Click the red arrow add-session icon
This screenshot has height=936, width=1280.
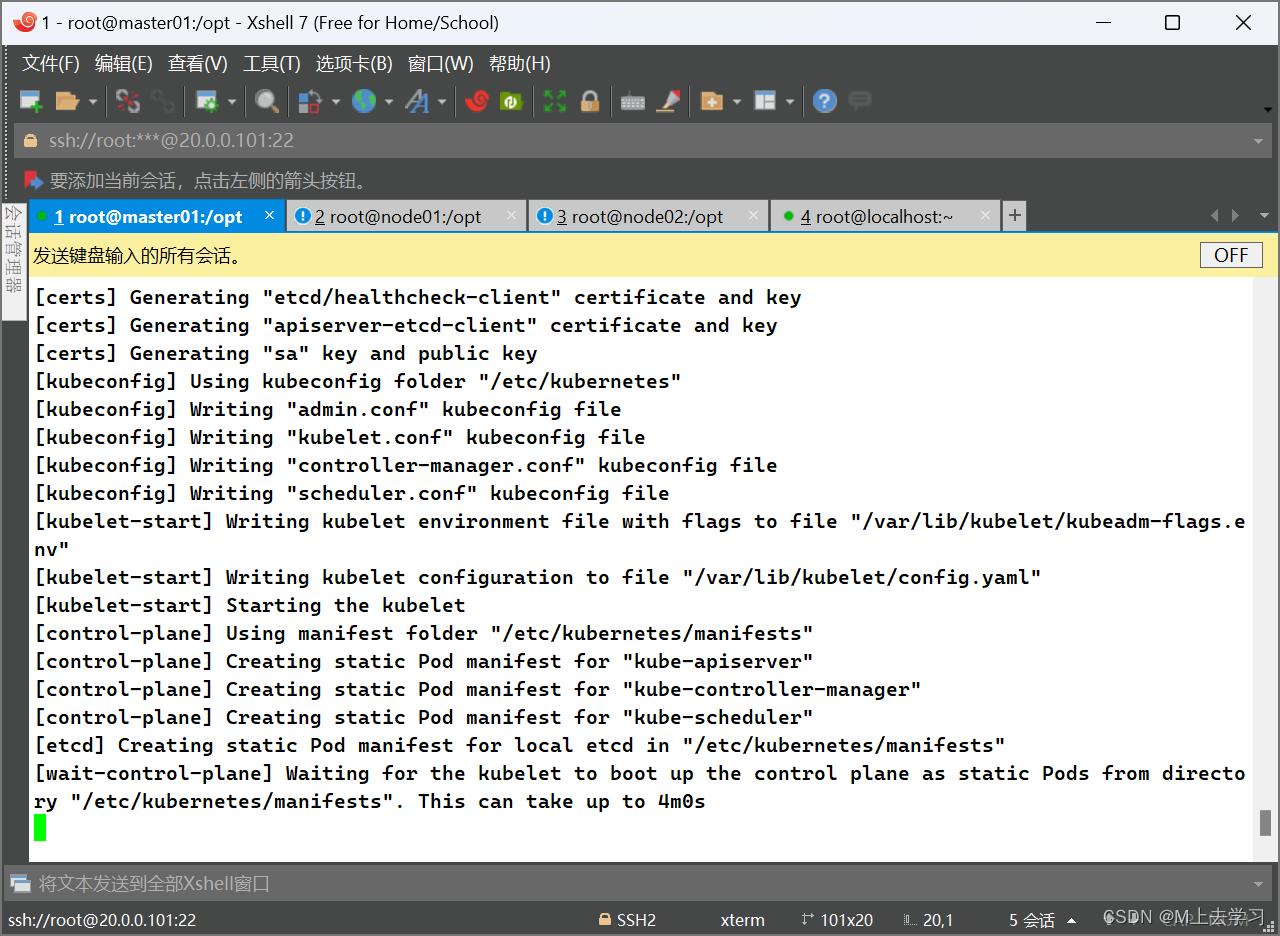33,181
